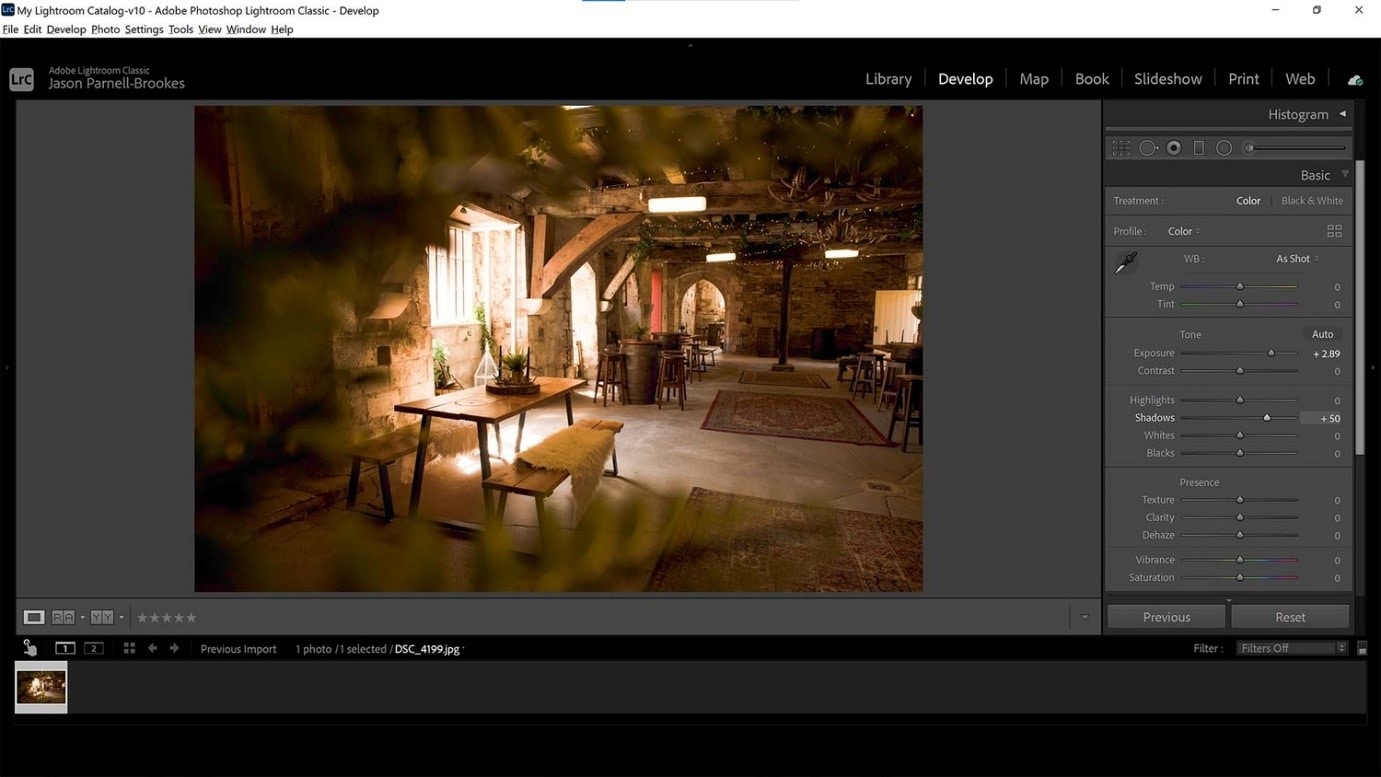Collapse the Histogram panel
This screenshot has height=777, width=1381.
tap(1343, 114)
